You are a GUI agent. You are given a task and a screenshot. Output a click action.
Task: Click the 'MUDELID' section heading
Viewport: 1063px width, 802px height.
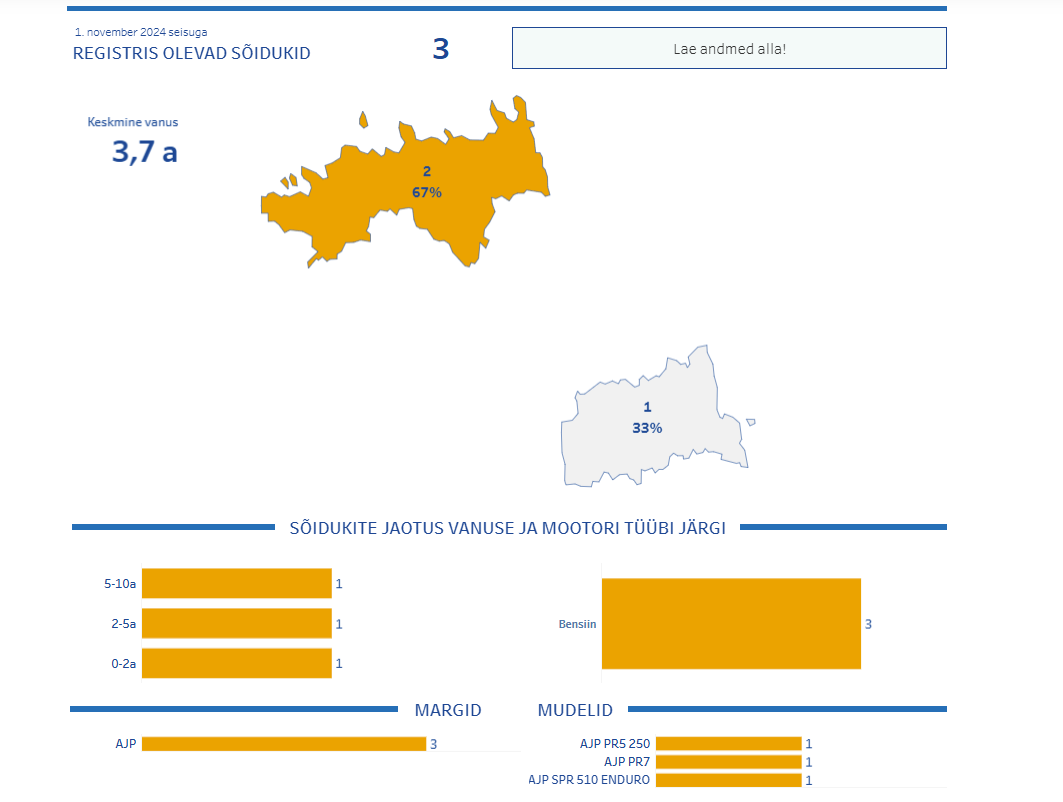(x=575, y=710)
